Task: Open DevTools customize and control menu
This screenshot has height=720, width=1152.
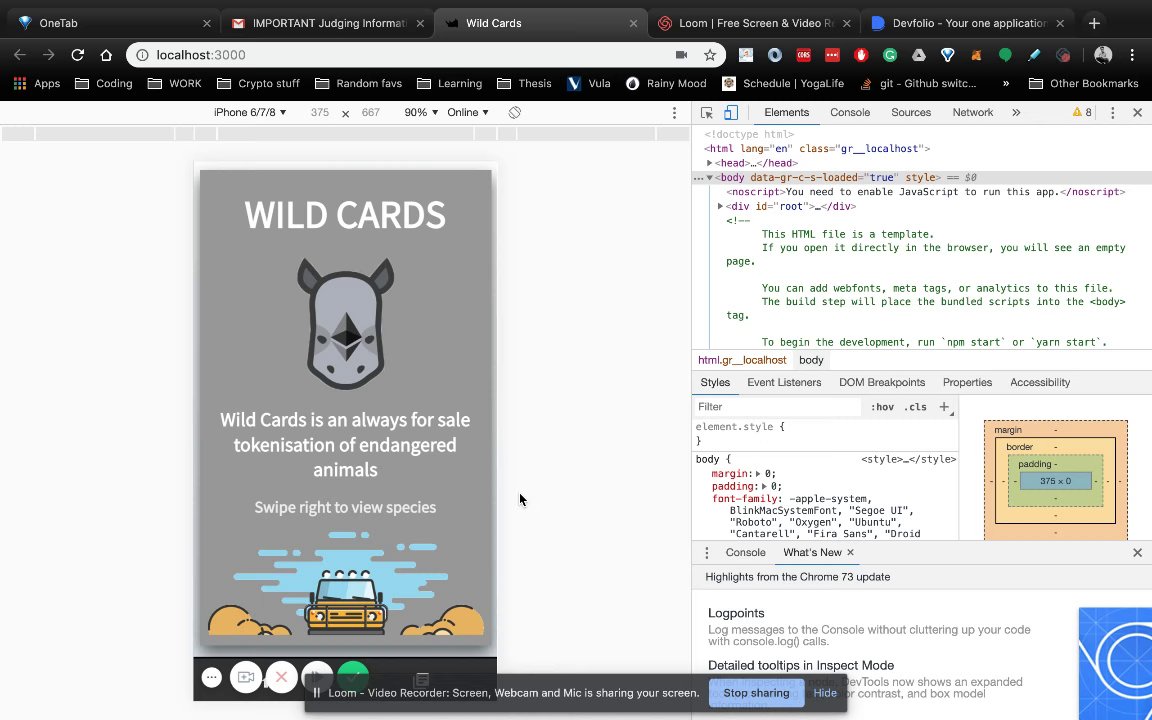Action: [1112, 112]
